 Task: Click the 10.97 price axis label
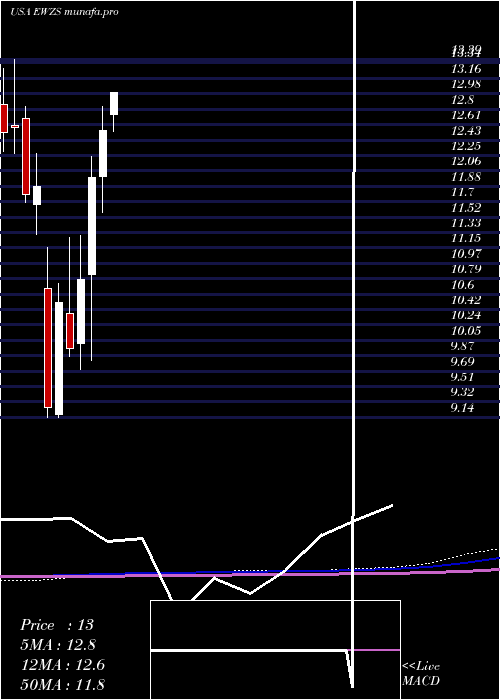466,254
